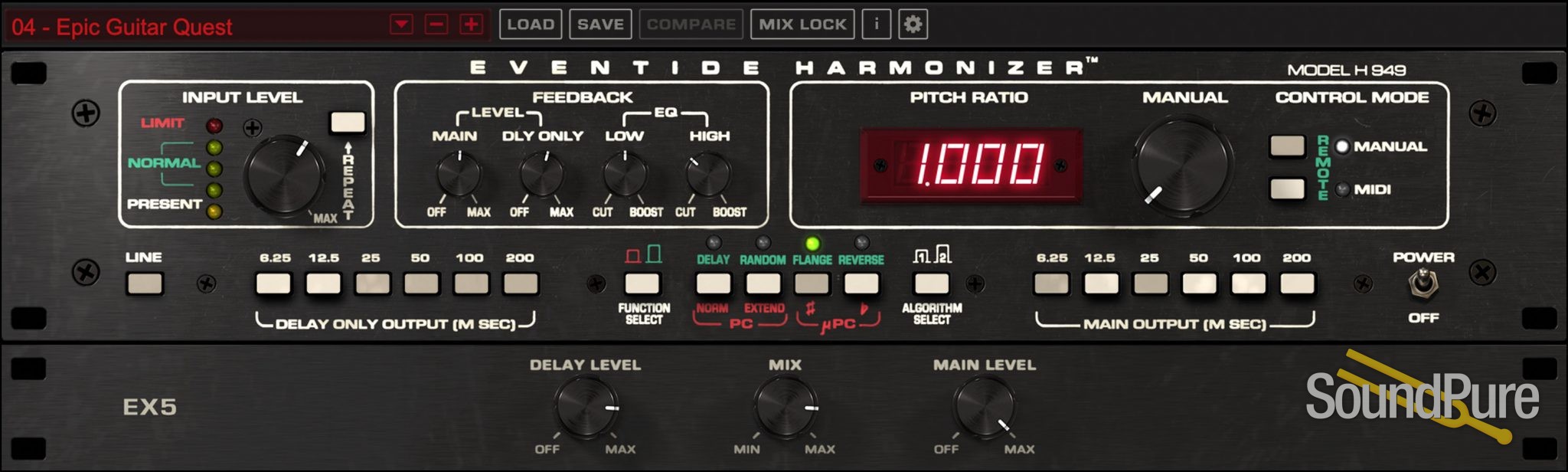This screenshot has width=1568, height=472.
Task: Go to next preset with plus button
Action: pyautogui.click(x=471, y=25)
